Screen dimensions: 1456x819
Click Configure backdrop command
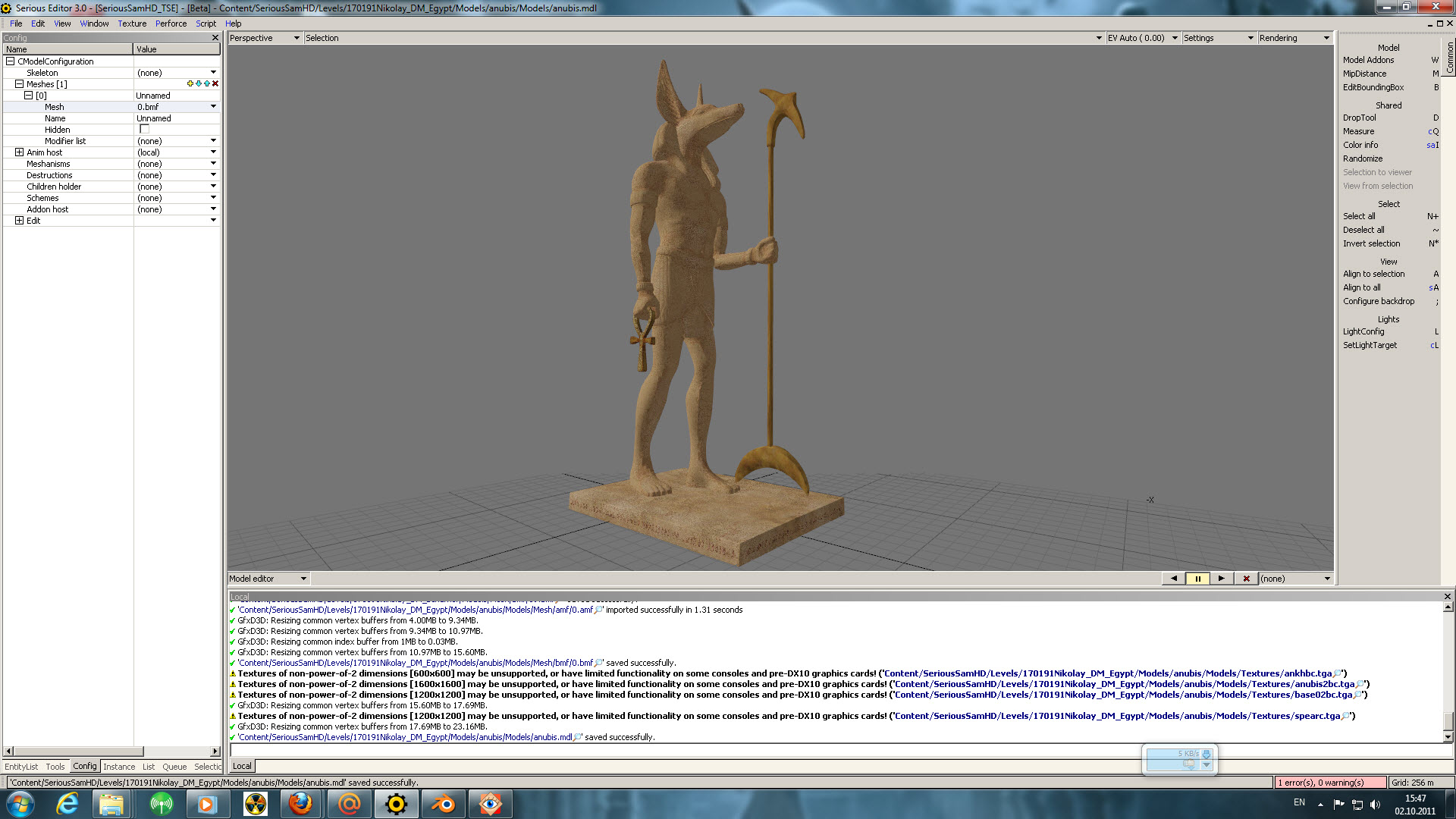point(1379,301)
